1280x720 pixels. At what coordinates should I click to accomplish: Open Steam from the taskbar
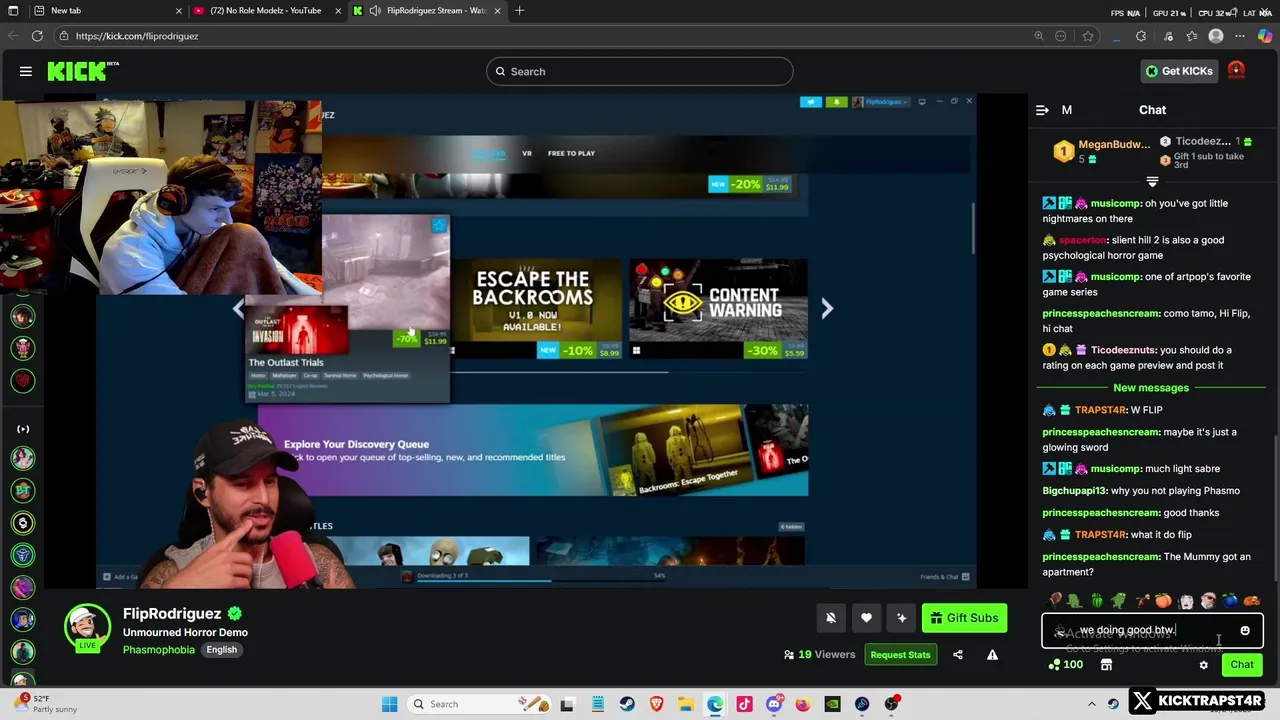pos(627,704)
